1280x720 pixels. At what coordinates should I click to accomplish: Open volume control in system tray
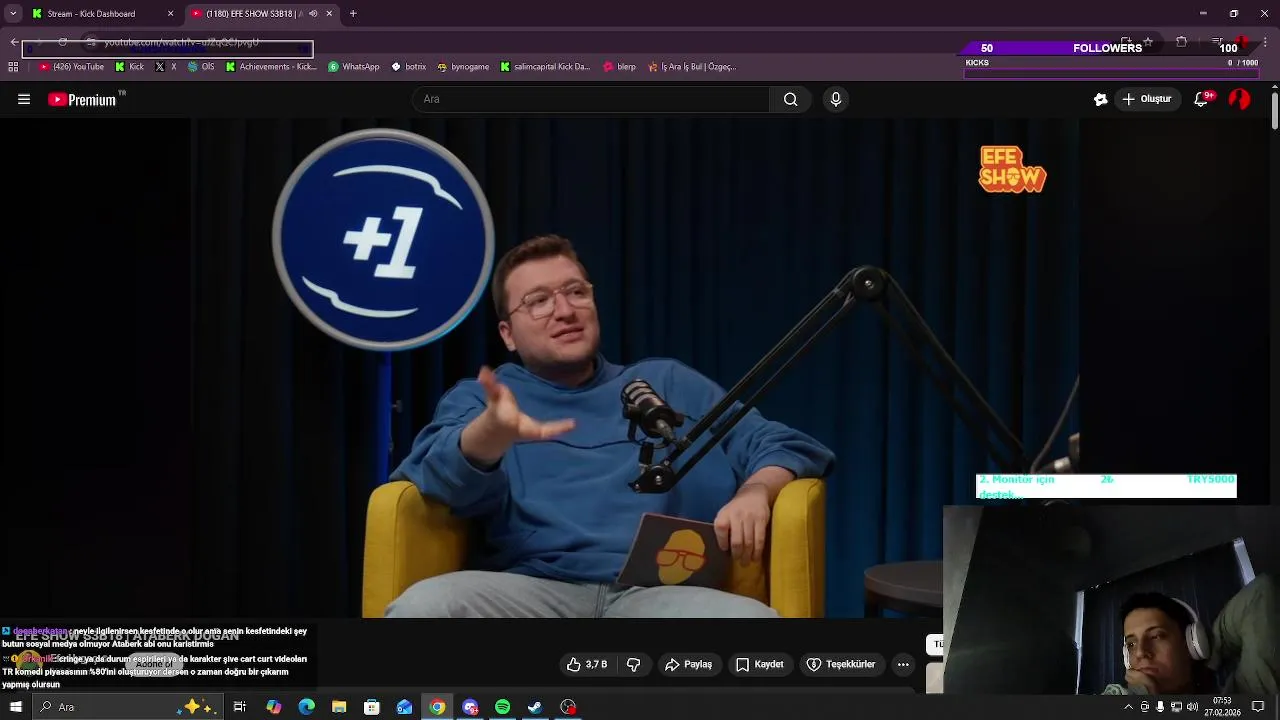click(1192, 707)
